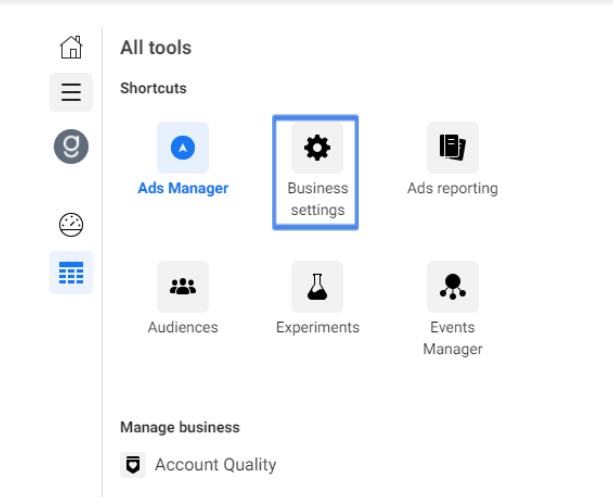
Task: Select the Ads reporting label
Action: 453,188
